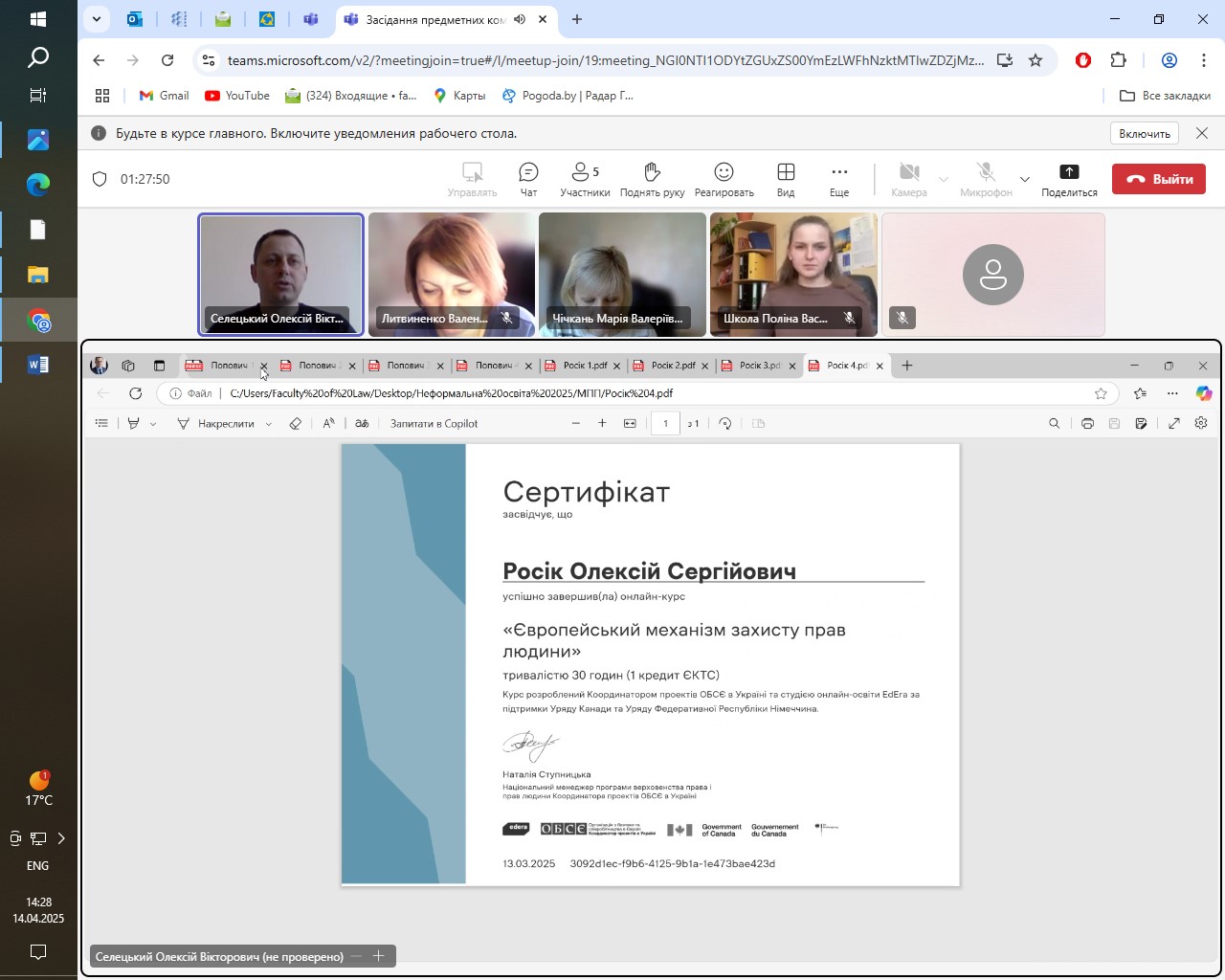Image resolution: width=1225 pixels, height=980 pixels.
Task: Show the Participants list
Action: [585, 179]
